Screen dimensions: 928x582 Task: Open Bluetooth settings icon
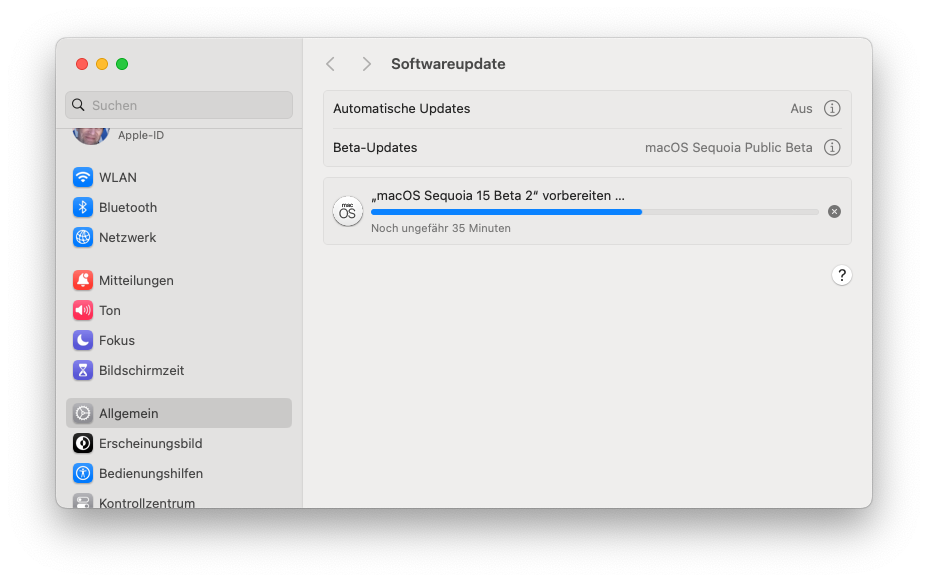(83, 207)
